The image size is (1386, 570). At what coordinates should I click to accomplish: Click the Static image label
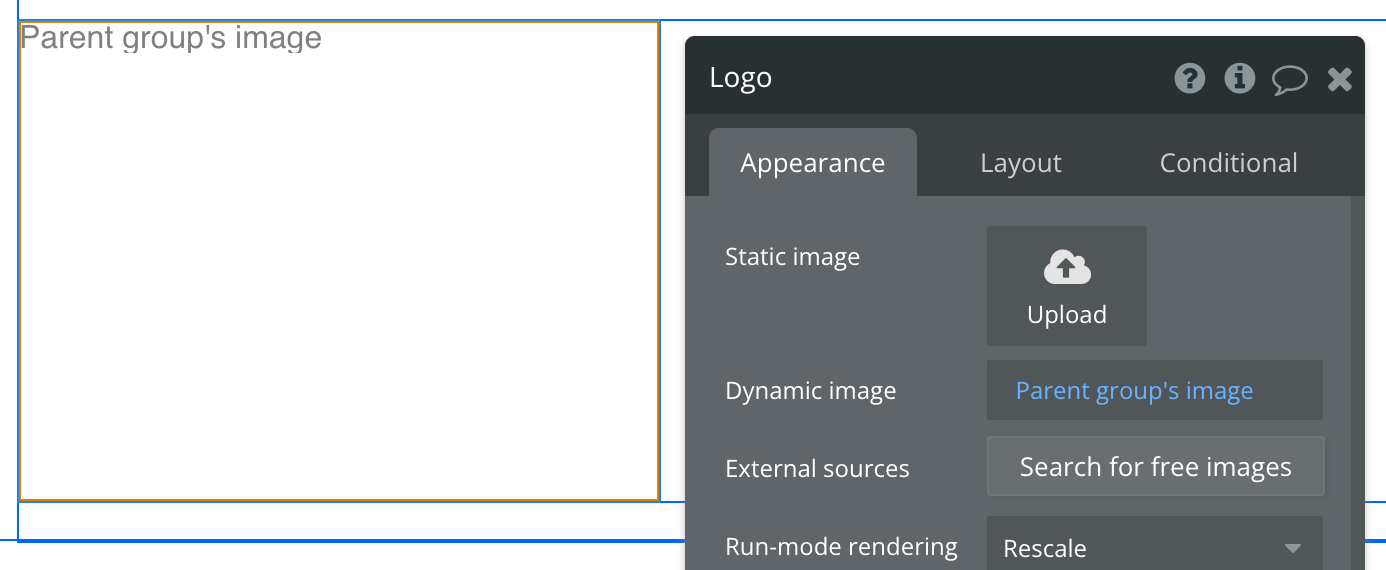coord(792,257)
